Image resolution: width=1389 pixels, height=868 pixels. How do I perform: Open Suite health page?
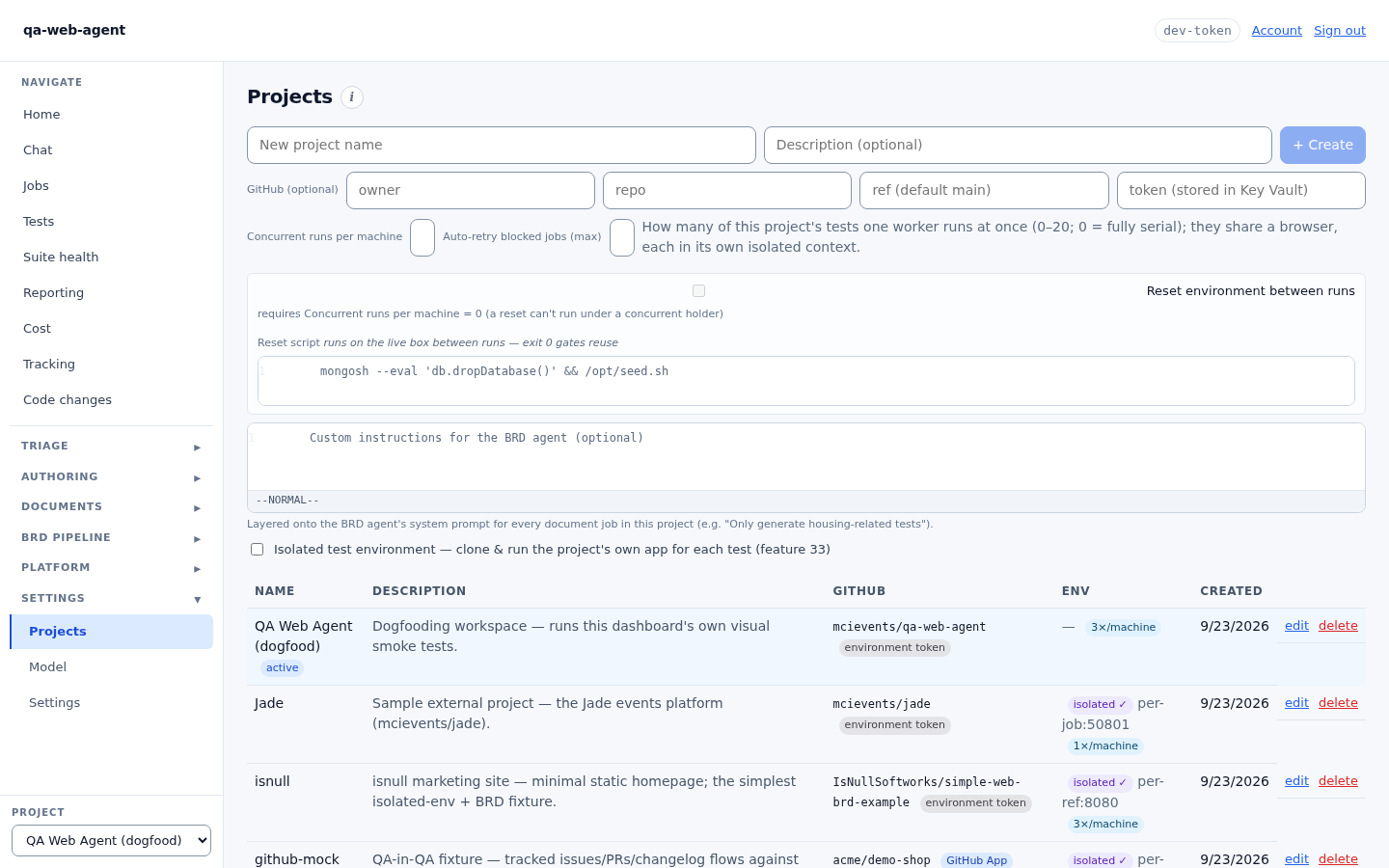(x=112, y=258)
